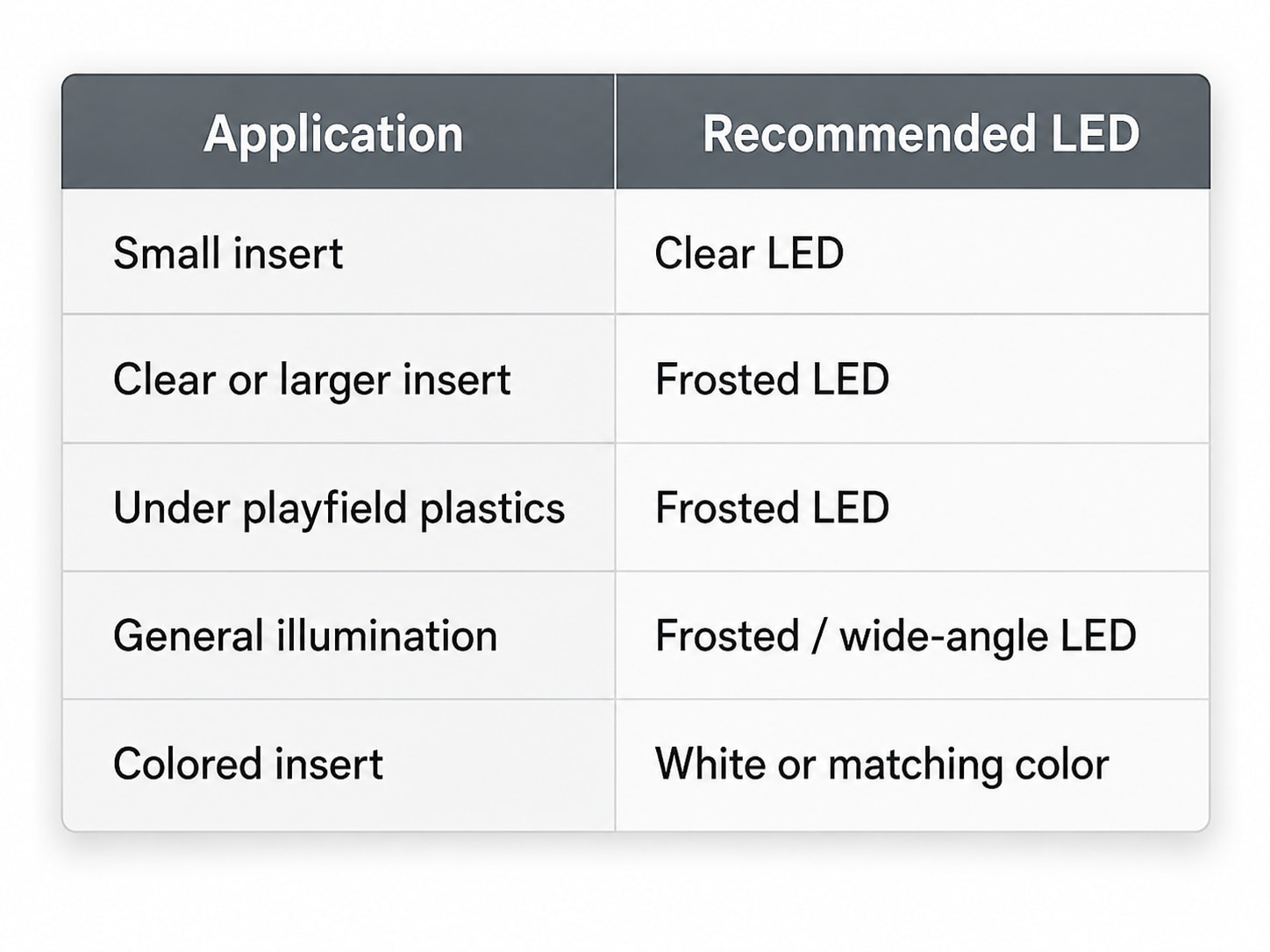Click the Frosted / wide-angle LED cell
Viewport: 1270px width, 952px height.
913,636
